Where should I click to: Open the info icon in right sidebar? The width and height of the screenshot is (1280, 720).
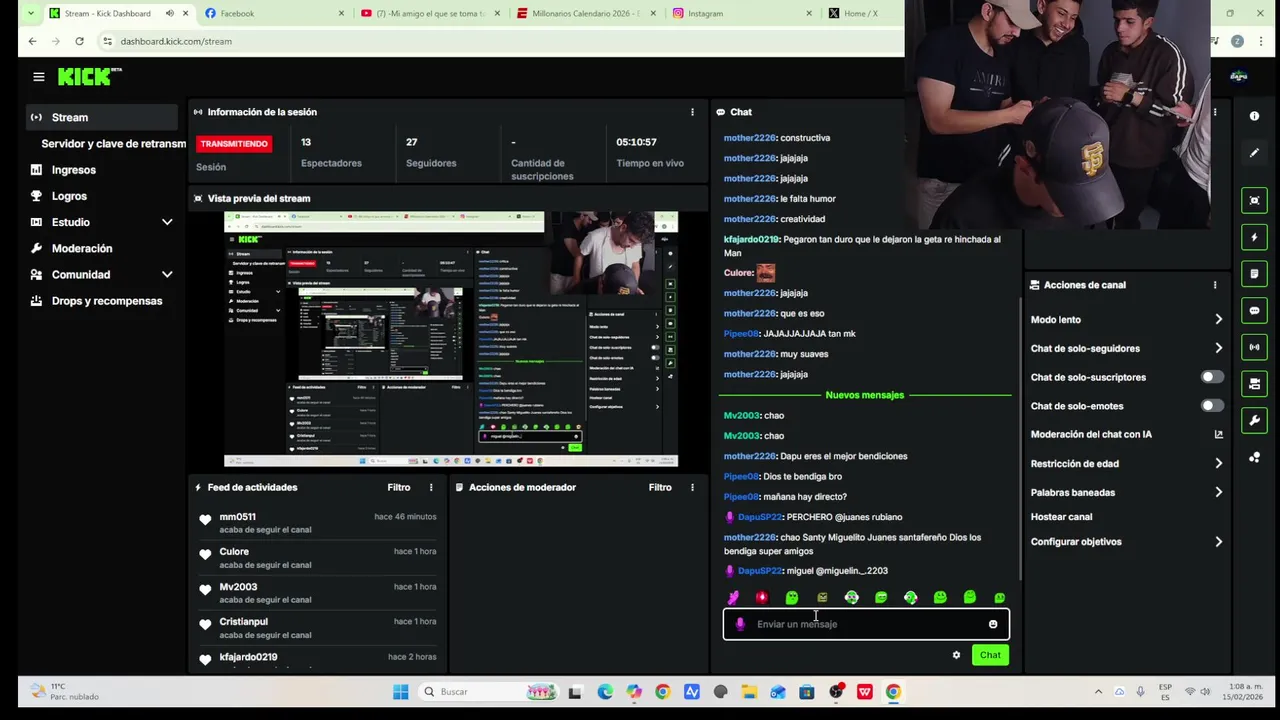1254,116
